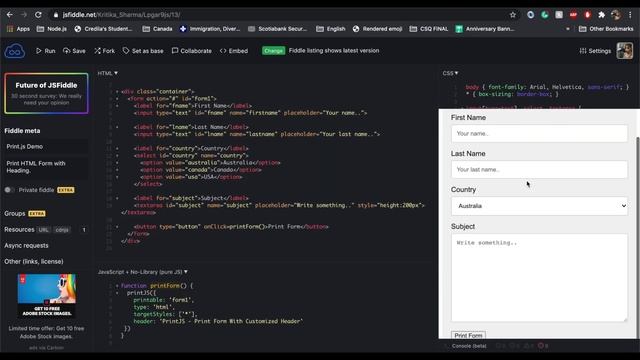Click the Immigration, Diver... bookmark
The width and height of the screenshot is (640, 360).
210,29
